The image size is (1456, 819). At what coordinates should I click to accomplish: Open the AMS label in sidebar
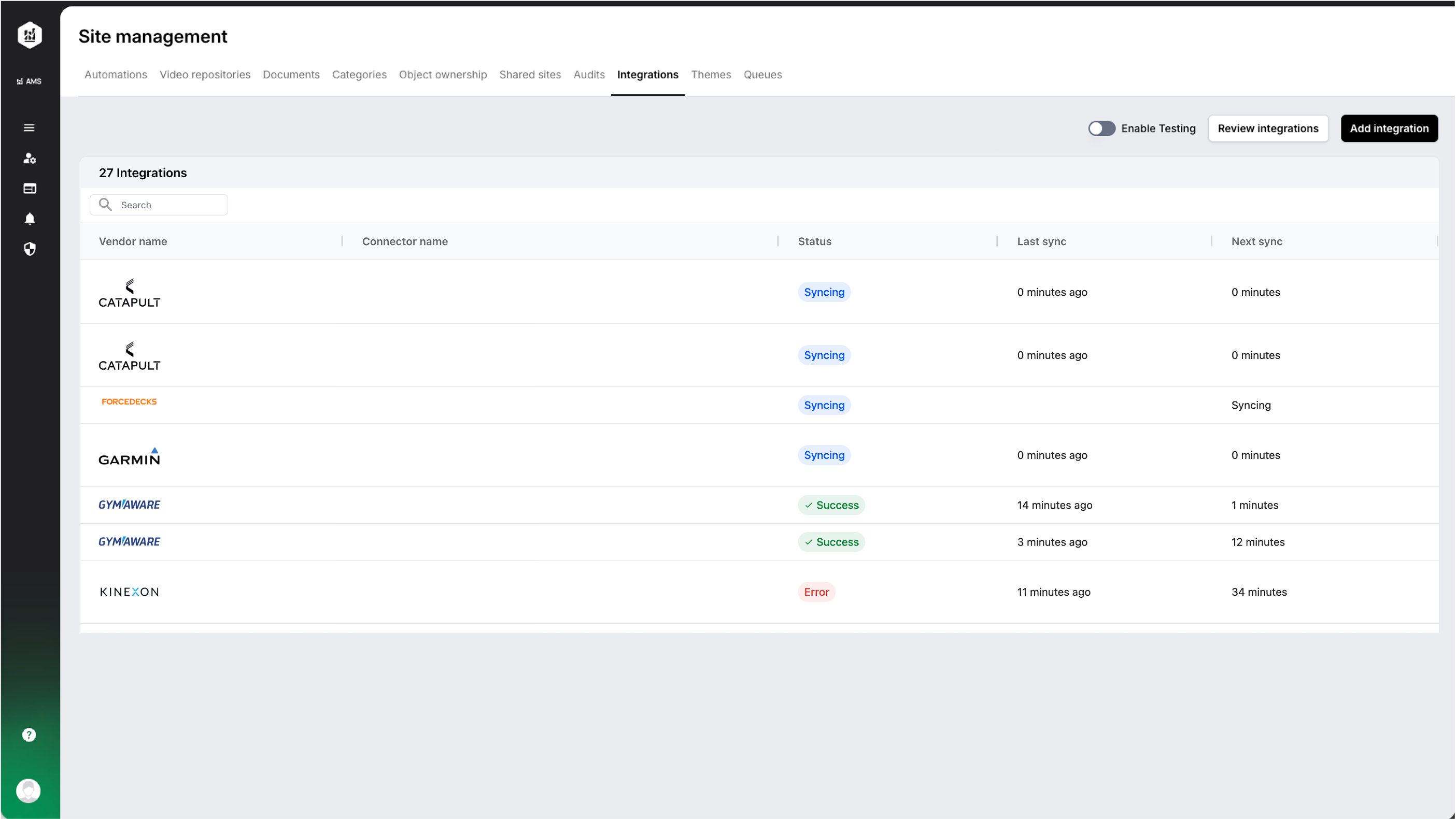[30, 81]
